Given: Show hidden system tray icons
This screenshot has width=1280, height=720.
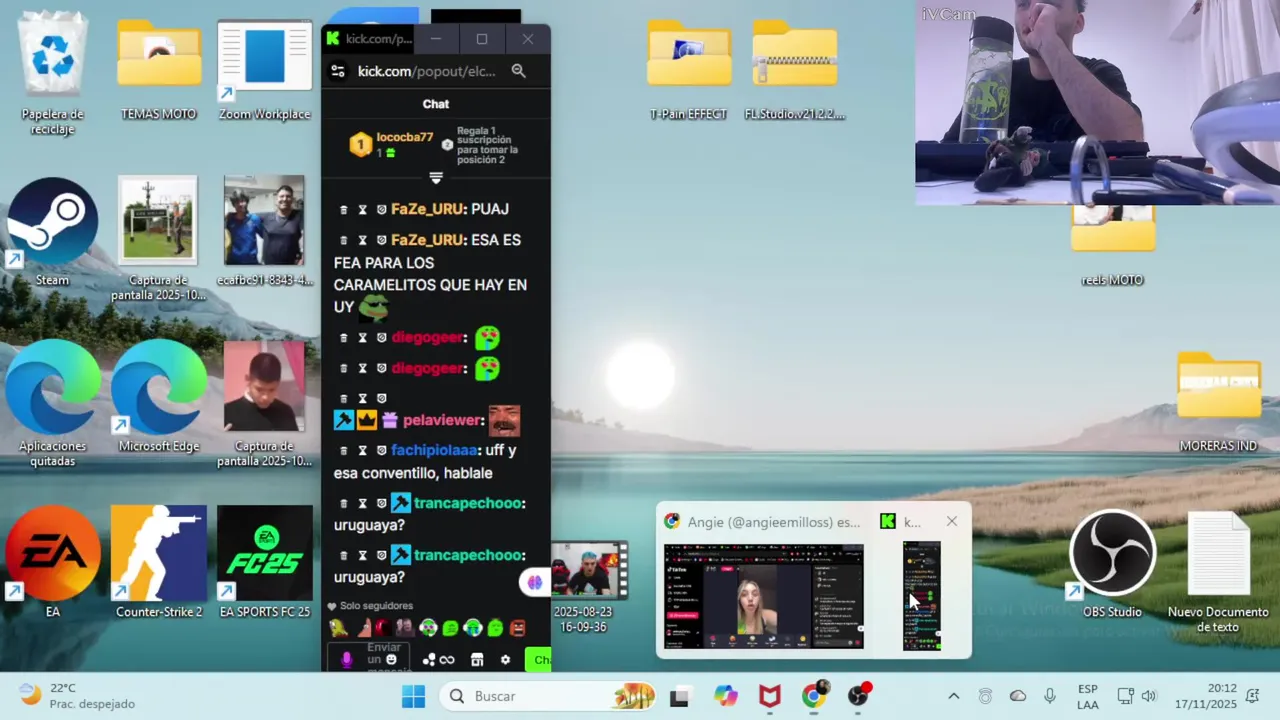Looking at the screenshot, I should 953,696.
